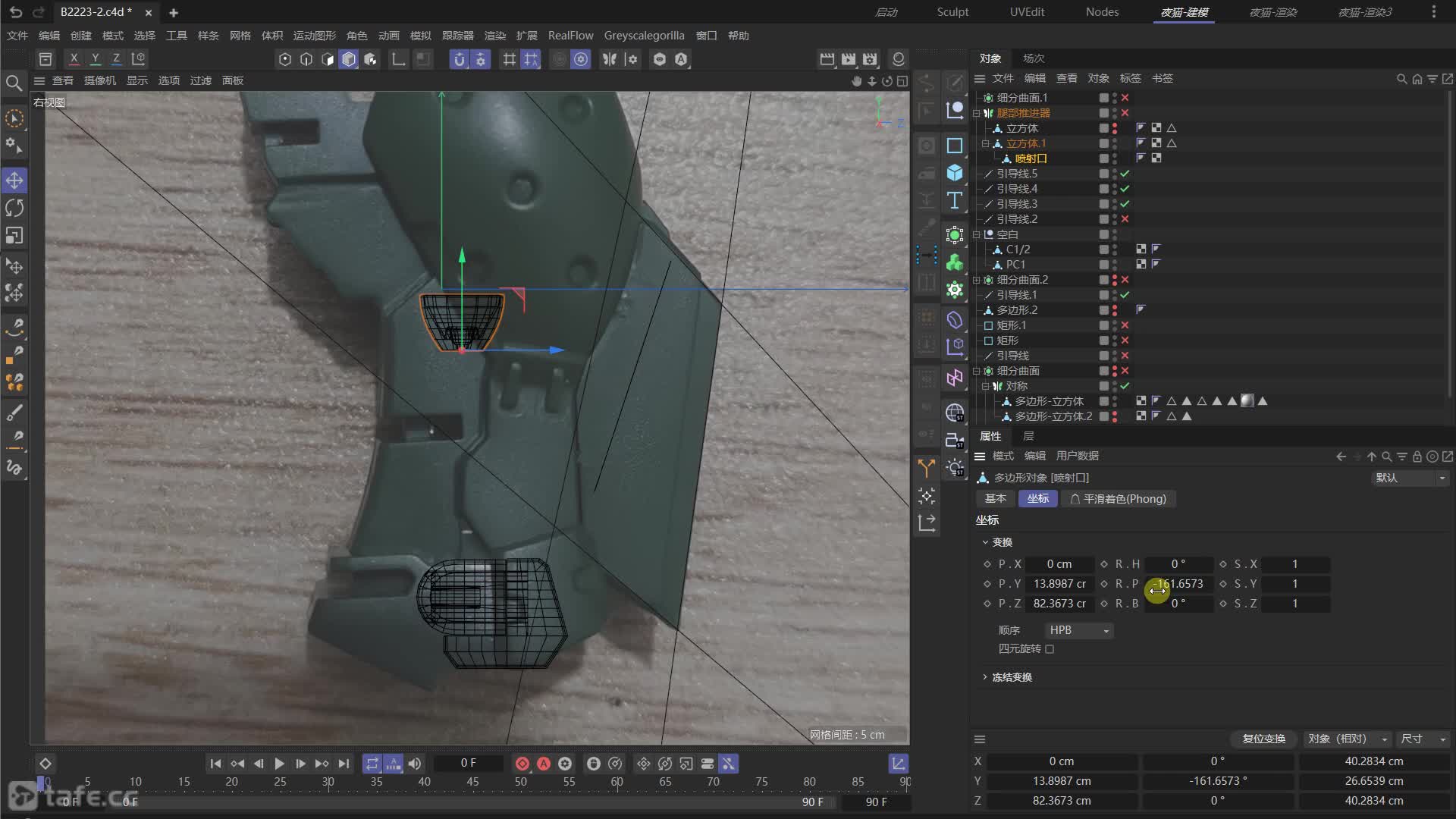
Task: Open the 运动图形 menu
Action: coord(314,36)
